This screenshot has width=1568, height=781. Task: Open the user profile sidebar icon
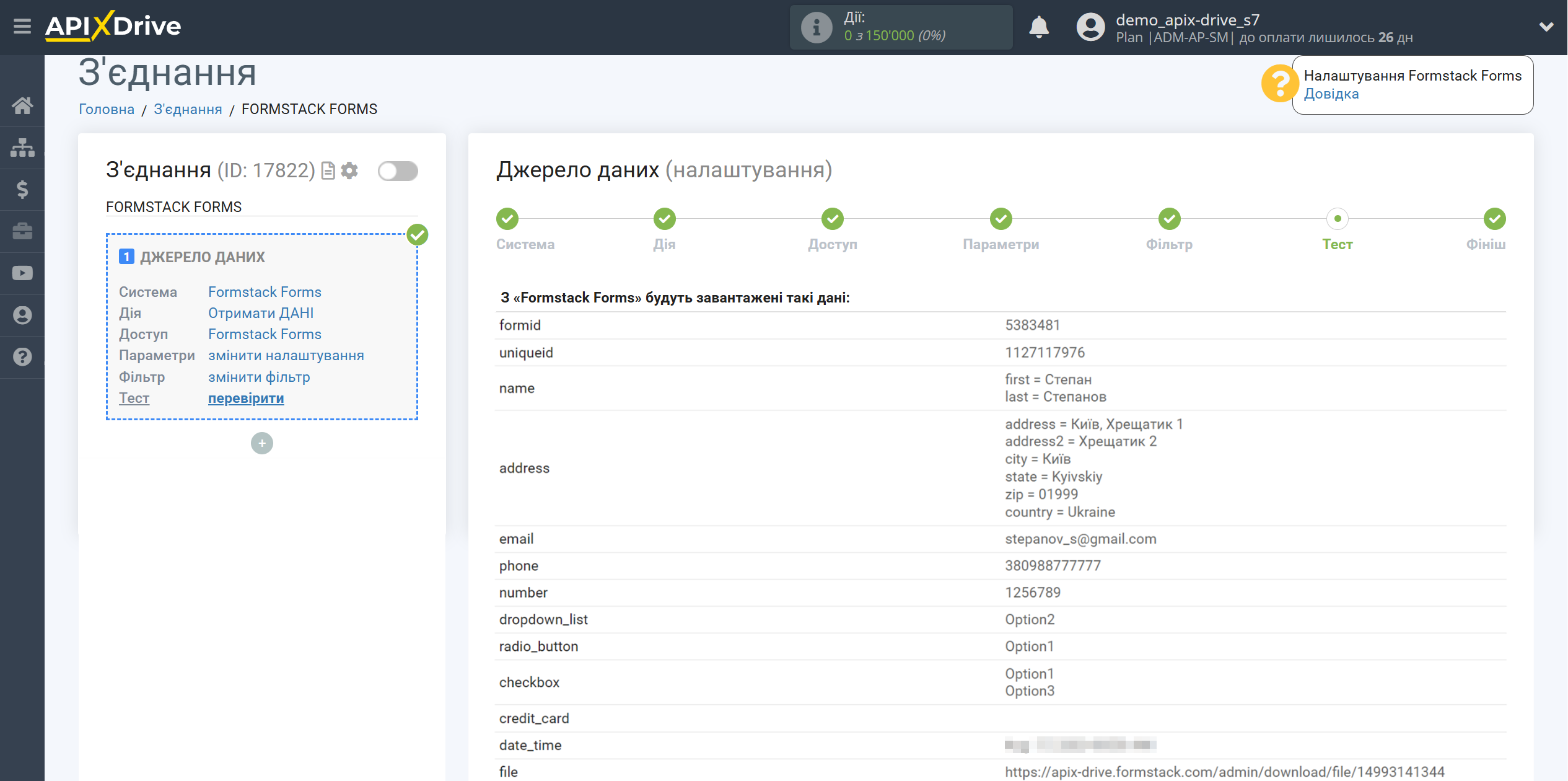pyautogui.click(x=22, y=315)
